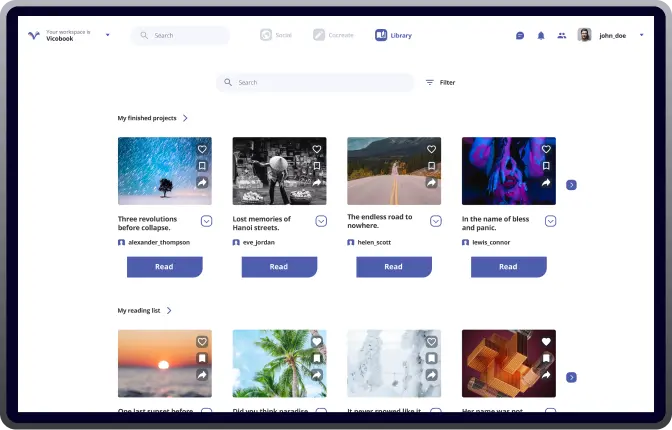
Task: Like Three revolutions before collapse book
Action: point(202,149)
